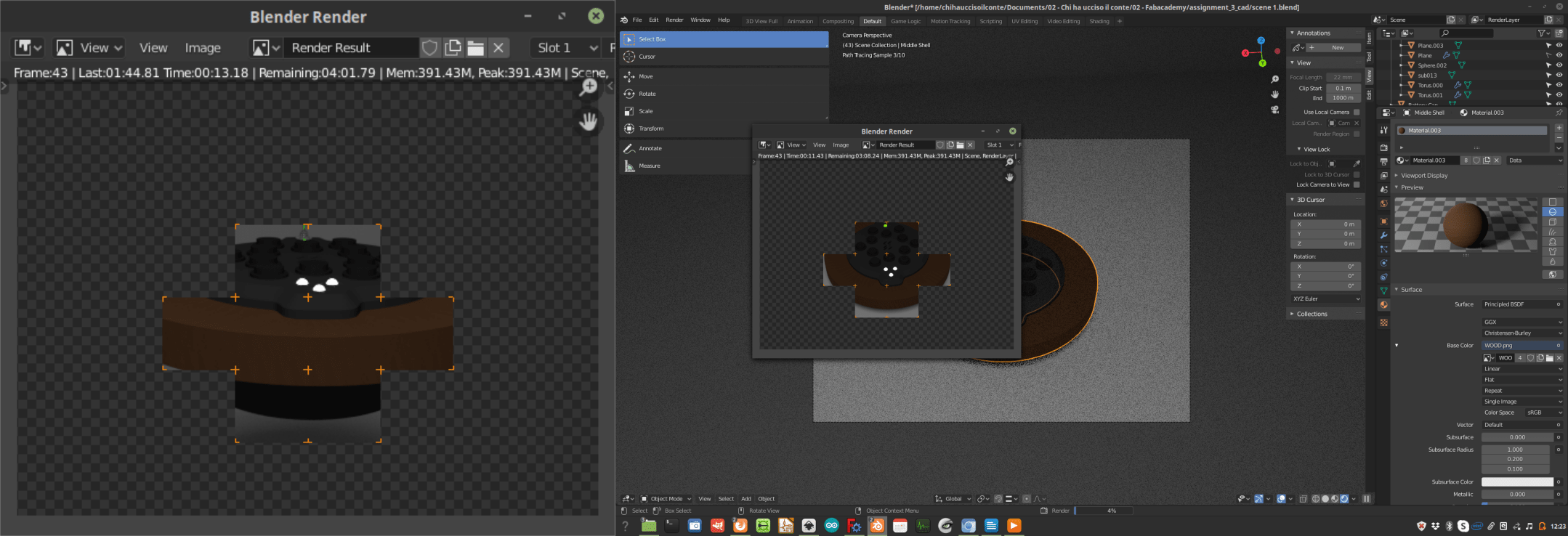Switch to the Animation workspace tab

point(800,21)
